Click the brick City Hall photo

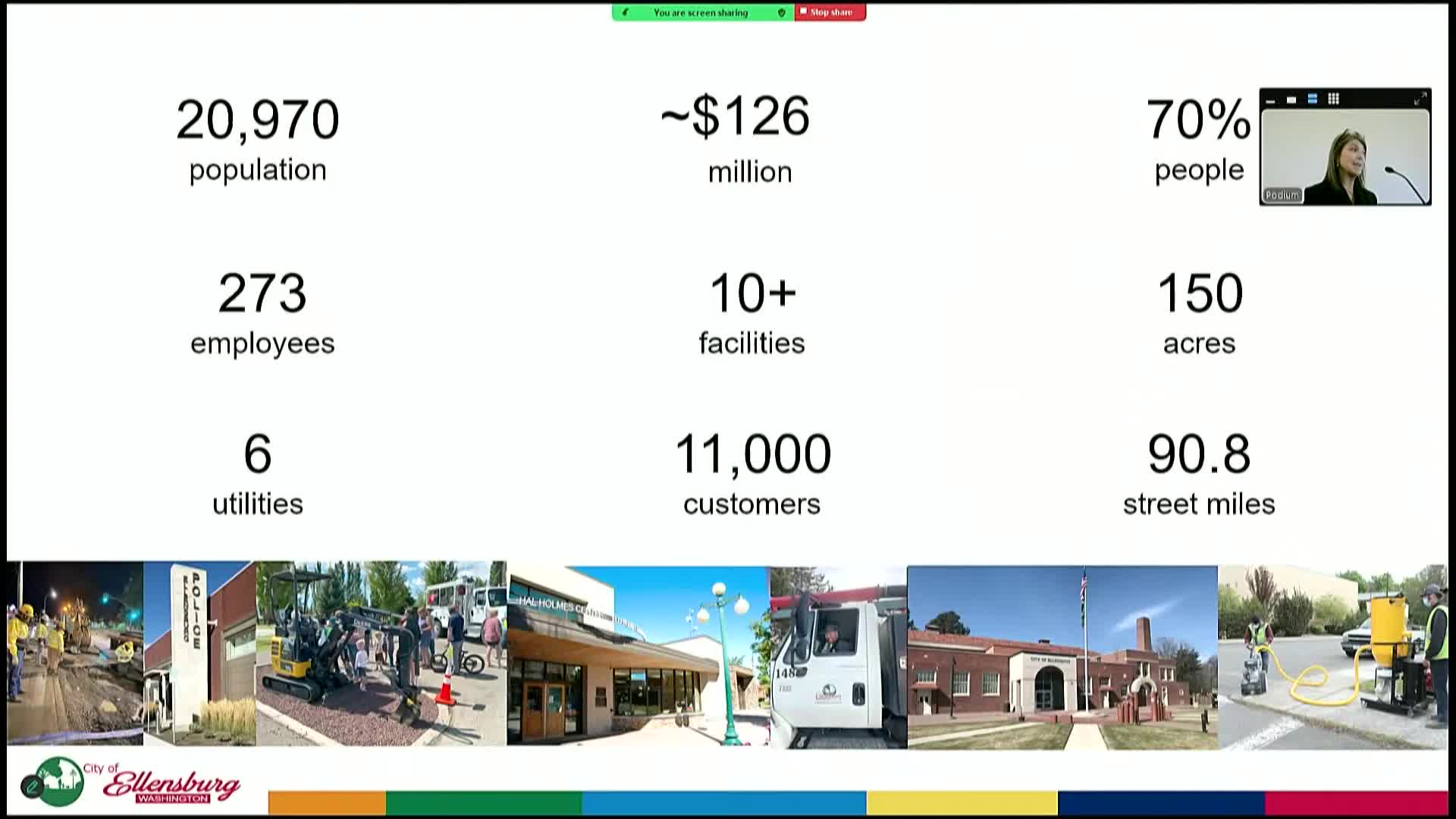(x=1062, y=657)
